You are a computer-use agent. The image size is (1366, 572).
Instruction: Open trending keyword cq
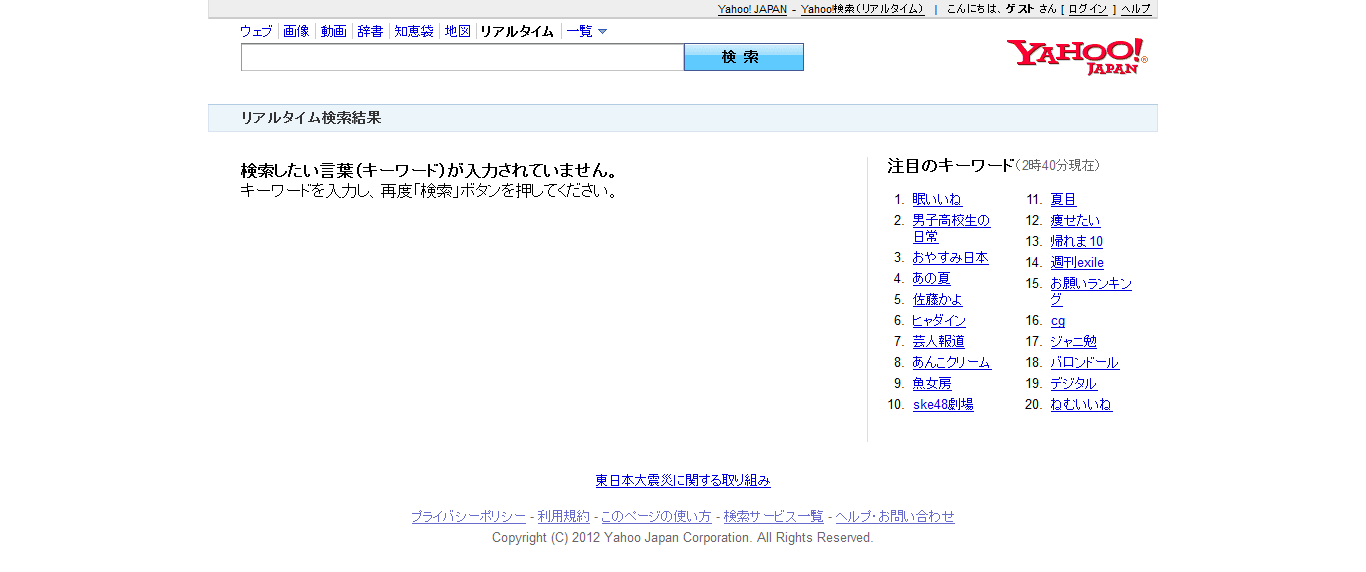pyautogui.click(x=1058, y=321)
